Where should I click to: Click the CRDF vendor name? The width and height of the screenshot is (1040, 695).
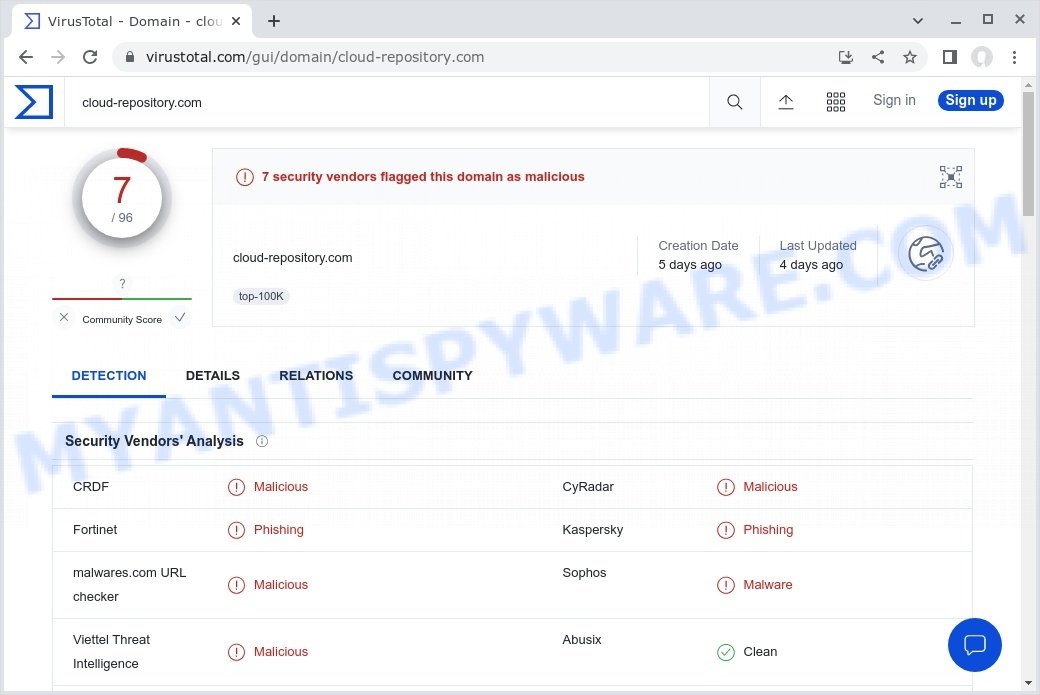pyautogui.click(x=91, y=487)
